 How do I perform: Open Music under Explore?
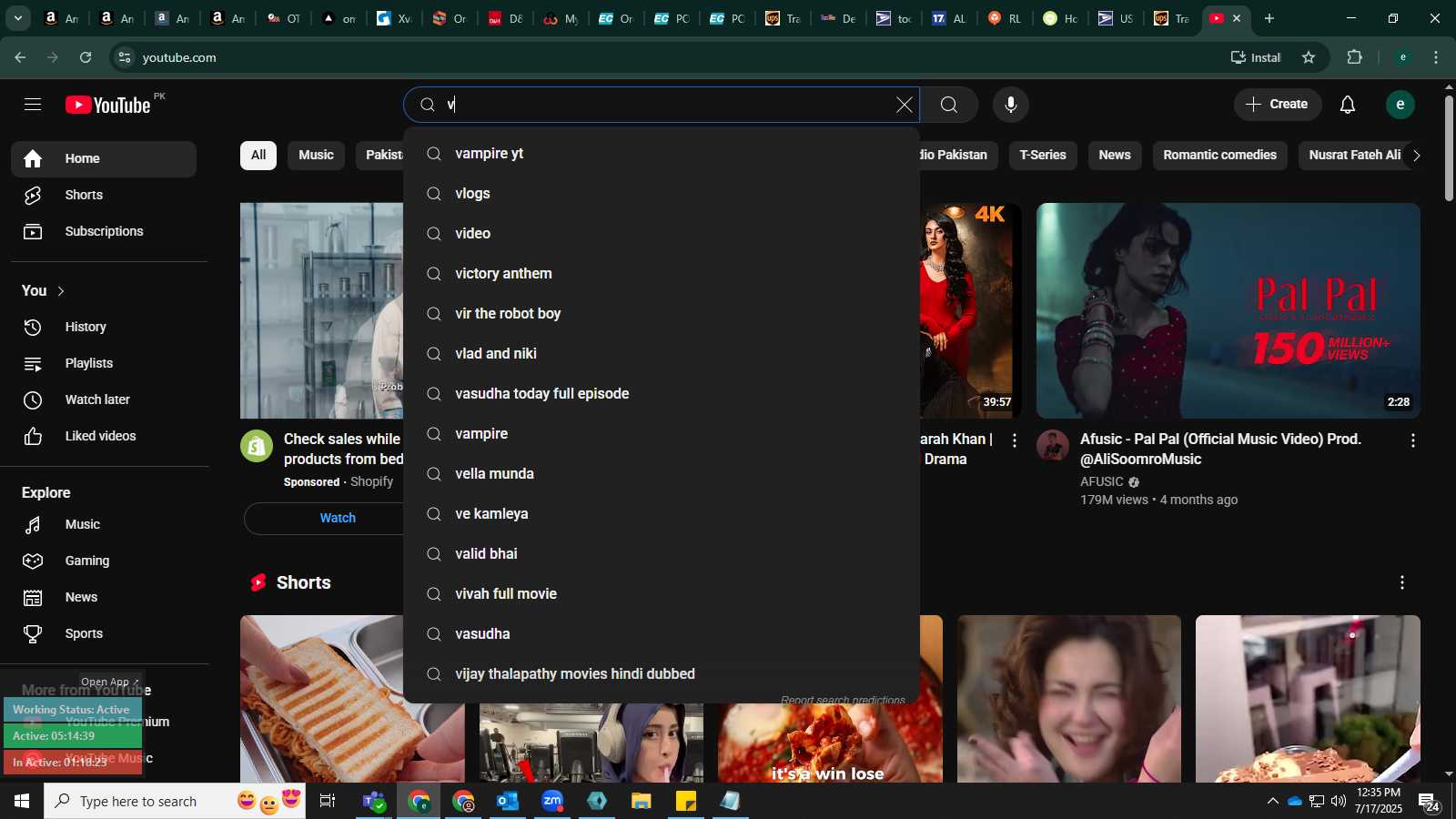[104, 524]
